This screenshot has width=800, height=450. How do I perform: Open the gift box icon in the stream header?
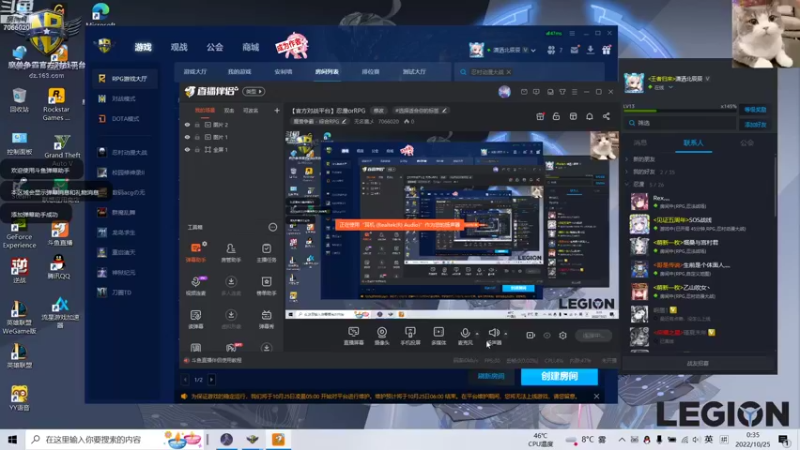(x=540, y=116)
